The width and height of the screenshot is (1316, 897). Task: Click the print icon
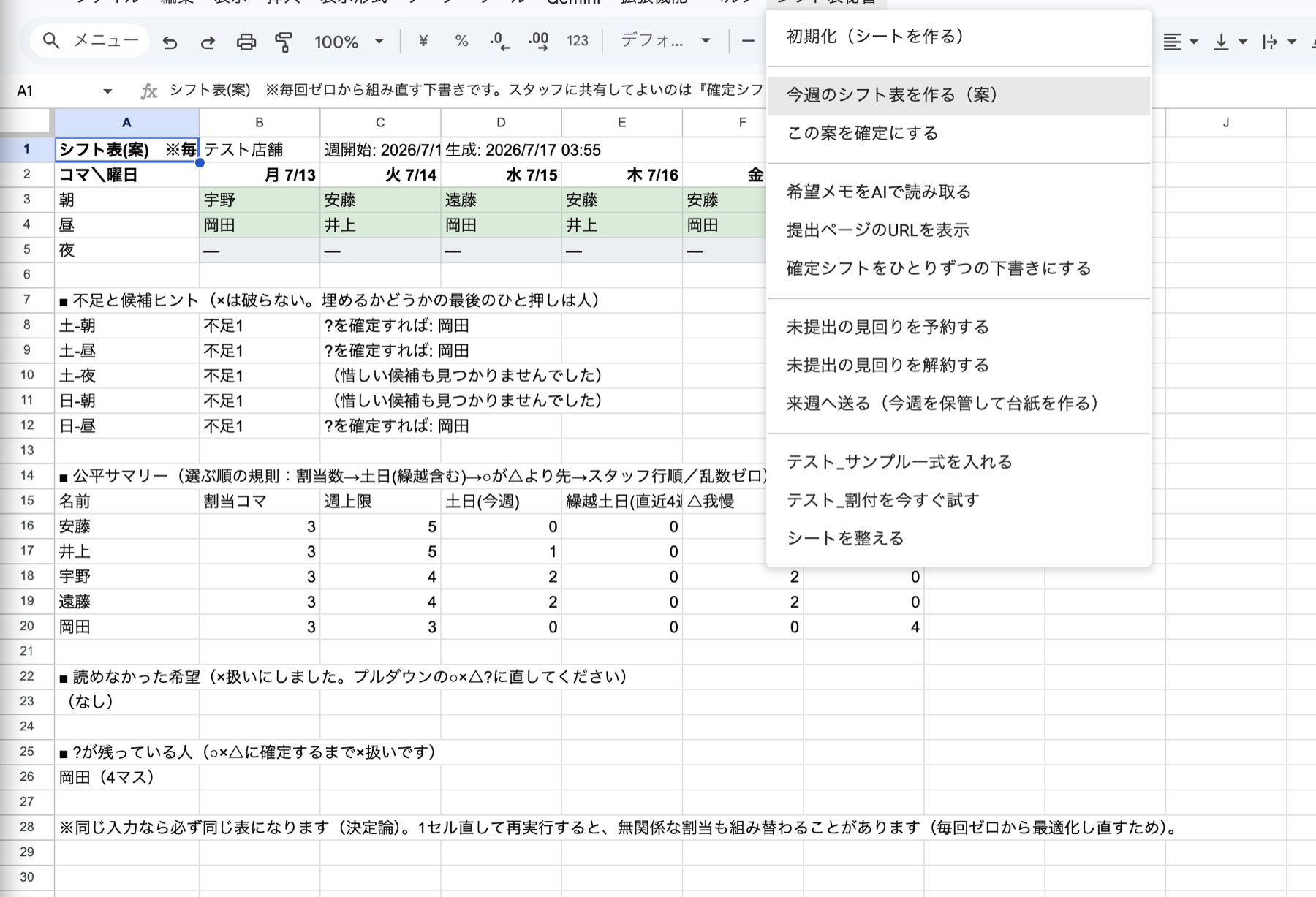coord(246,42)
